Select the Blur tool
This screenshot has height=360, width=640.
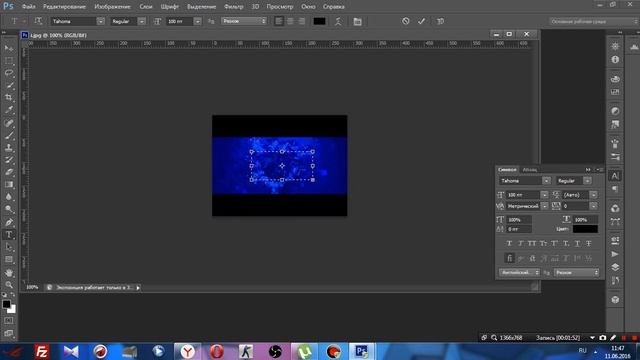tap(9, 197)
